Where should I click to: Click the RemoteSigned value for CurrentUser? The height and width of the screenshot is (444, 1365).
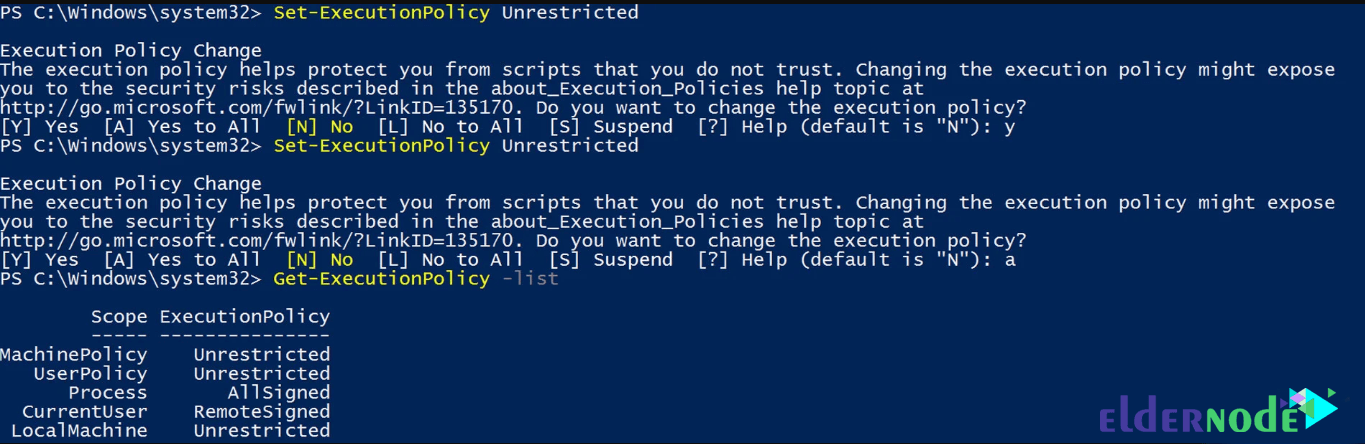click(x=262, y=412)
